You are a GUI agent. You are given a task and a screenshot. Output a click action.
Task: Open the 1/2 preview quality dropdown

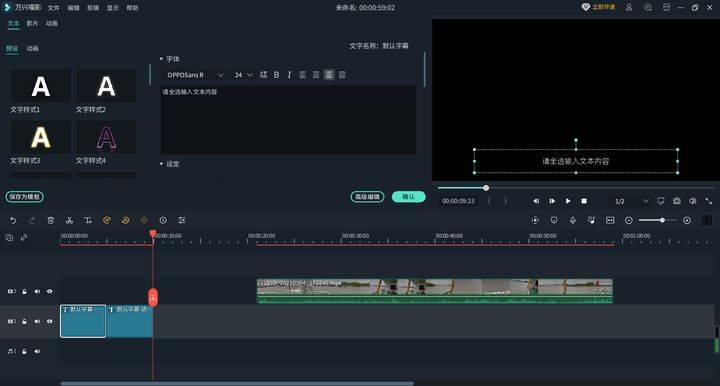coord(632,201)
